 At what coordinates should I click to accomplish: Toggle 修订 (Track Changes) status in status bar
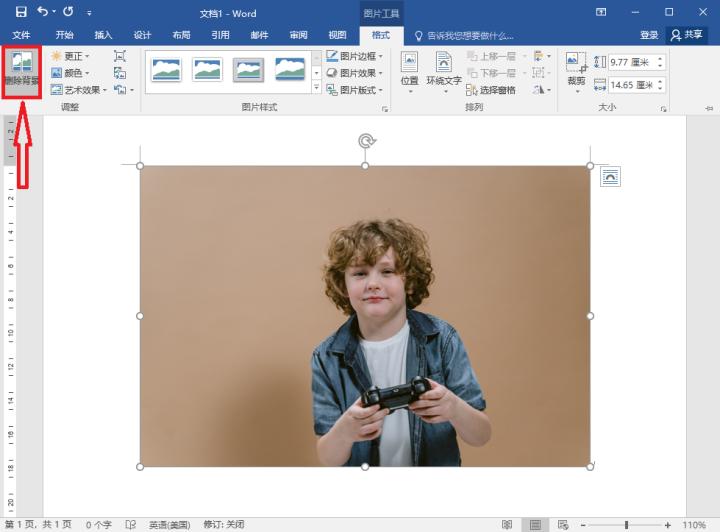[223, 524]
